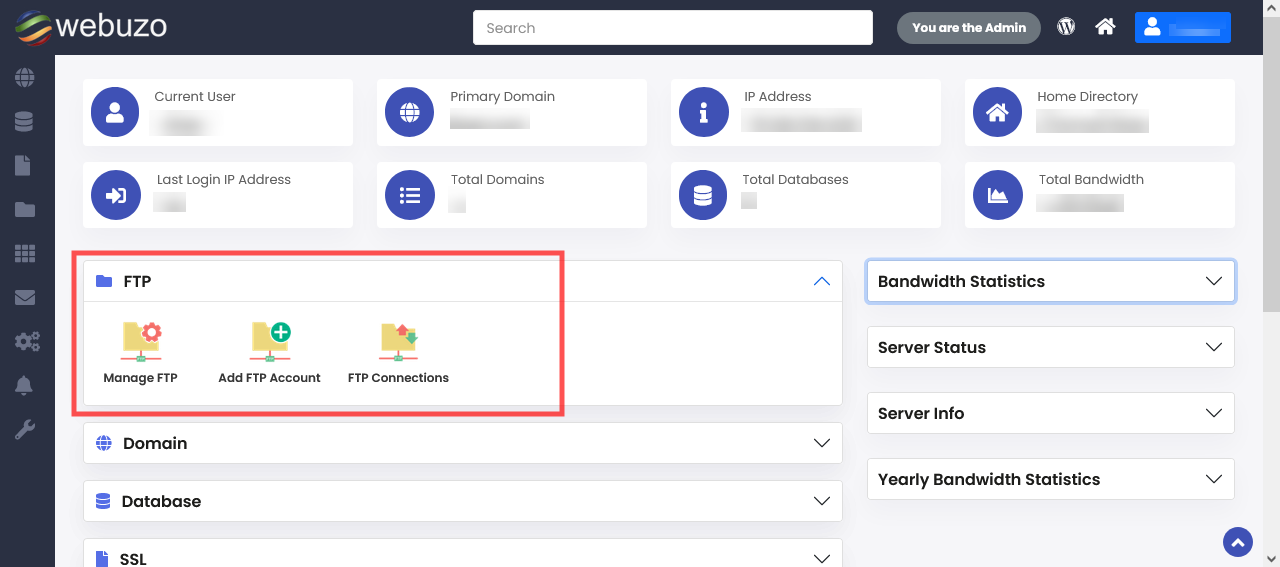This screenshot has height=567, width=1280.
Task: Click the Current User person icon
Action: (115, 112)
